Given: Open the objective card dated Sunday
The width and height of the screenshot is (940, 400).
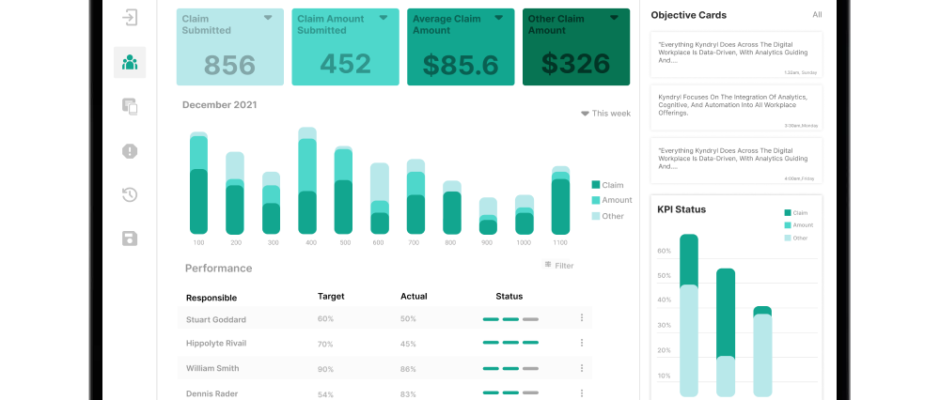Looking at the screenshot, I should coord(737,55).
